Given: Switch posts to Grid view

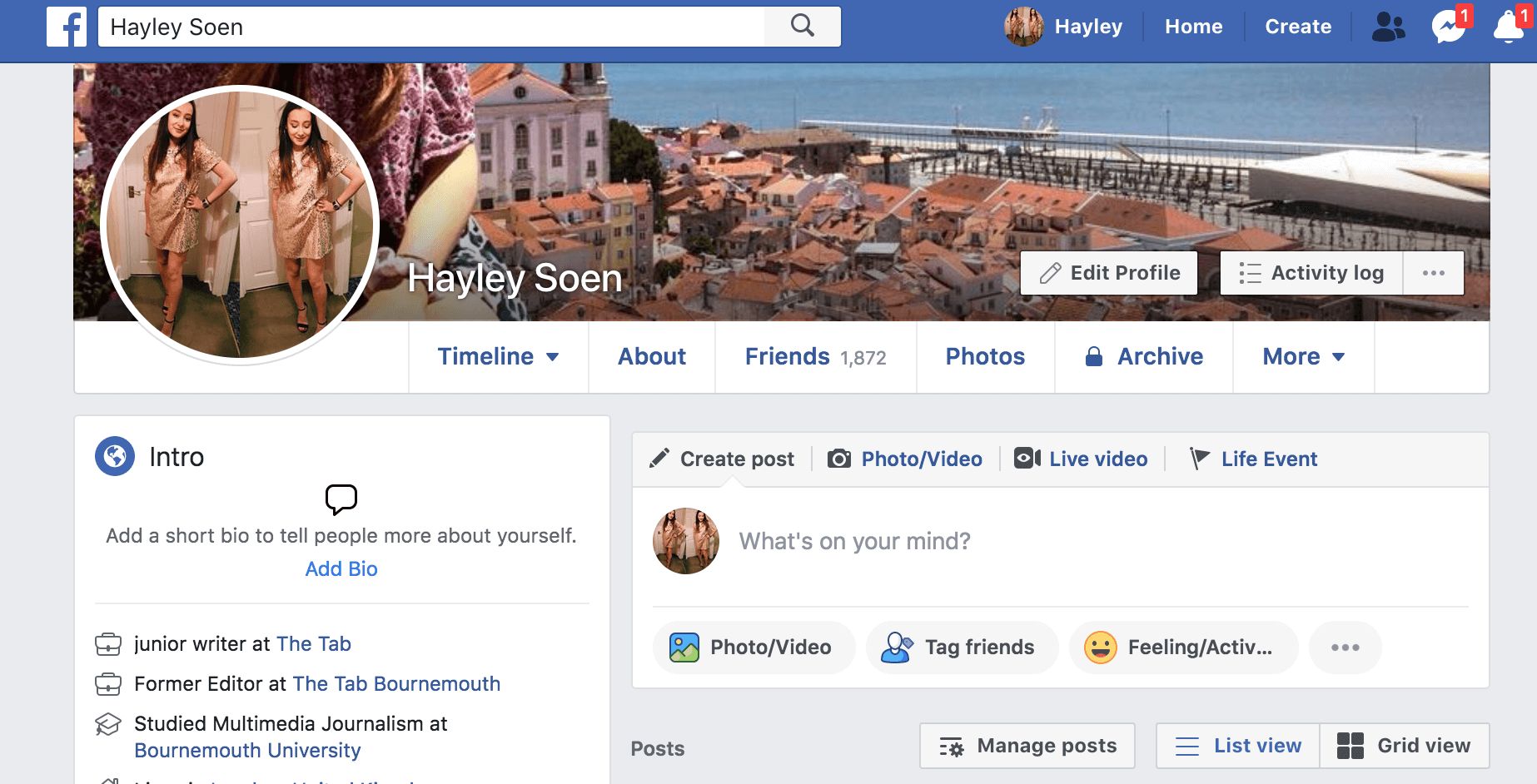Looking at the screenshot, I should point(1405,746).
